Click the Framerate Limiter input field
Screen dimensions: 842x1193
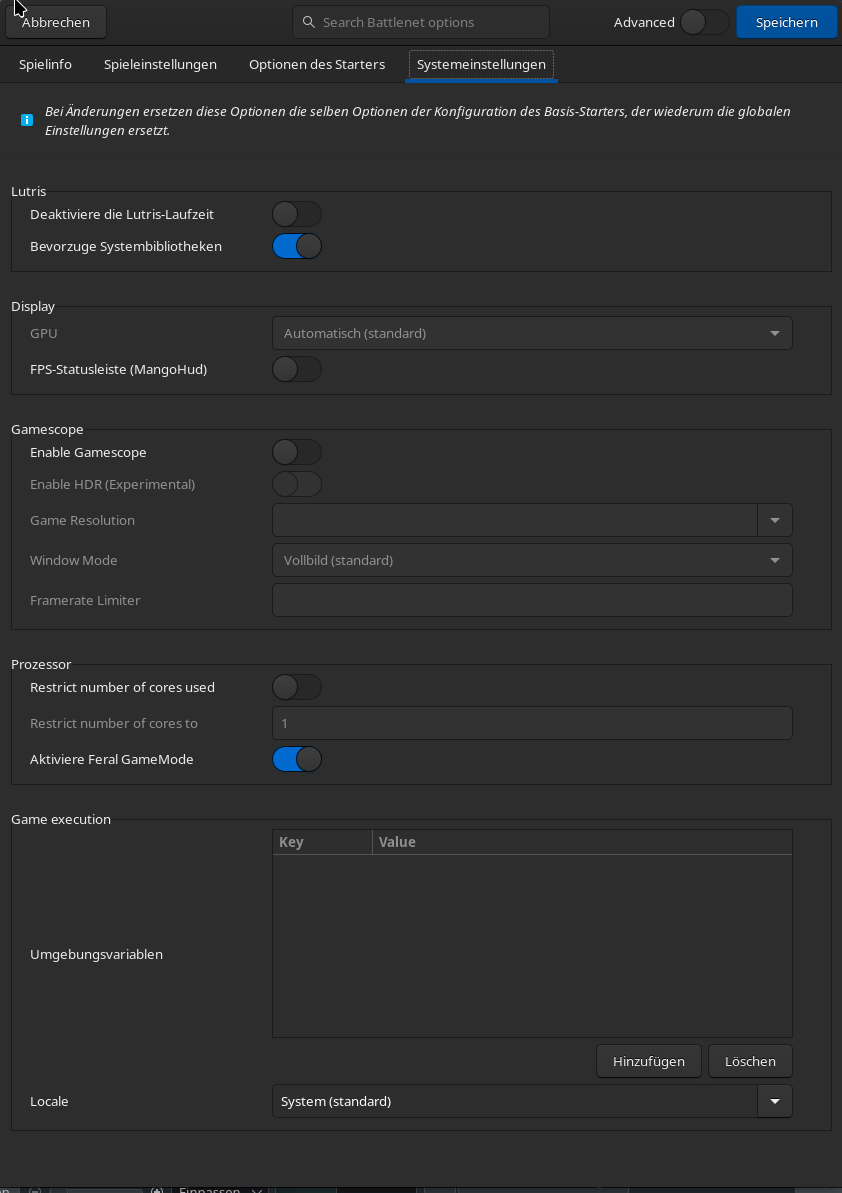coord(532,600)
